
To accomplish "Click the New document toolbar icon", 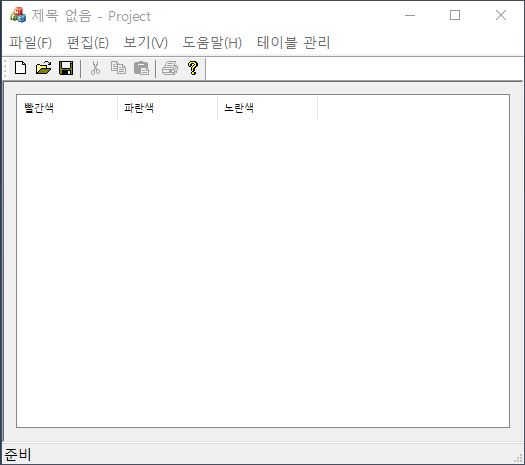I will [21, 68].
